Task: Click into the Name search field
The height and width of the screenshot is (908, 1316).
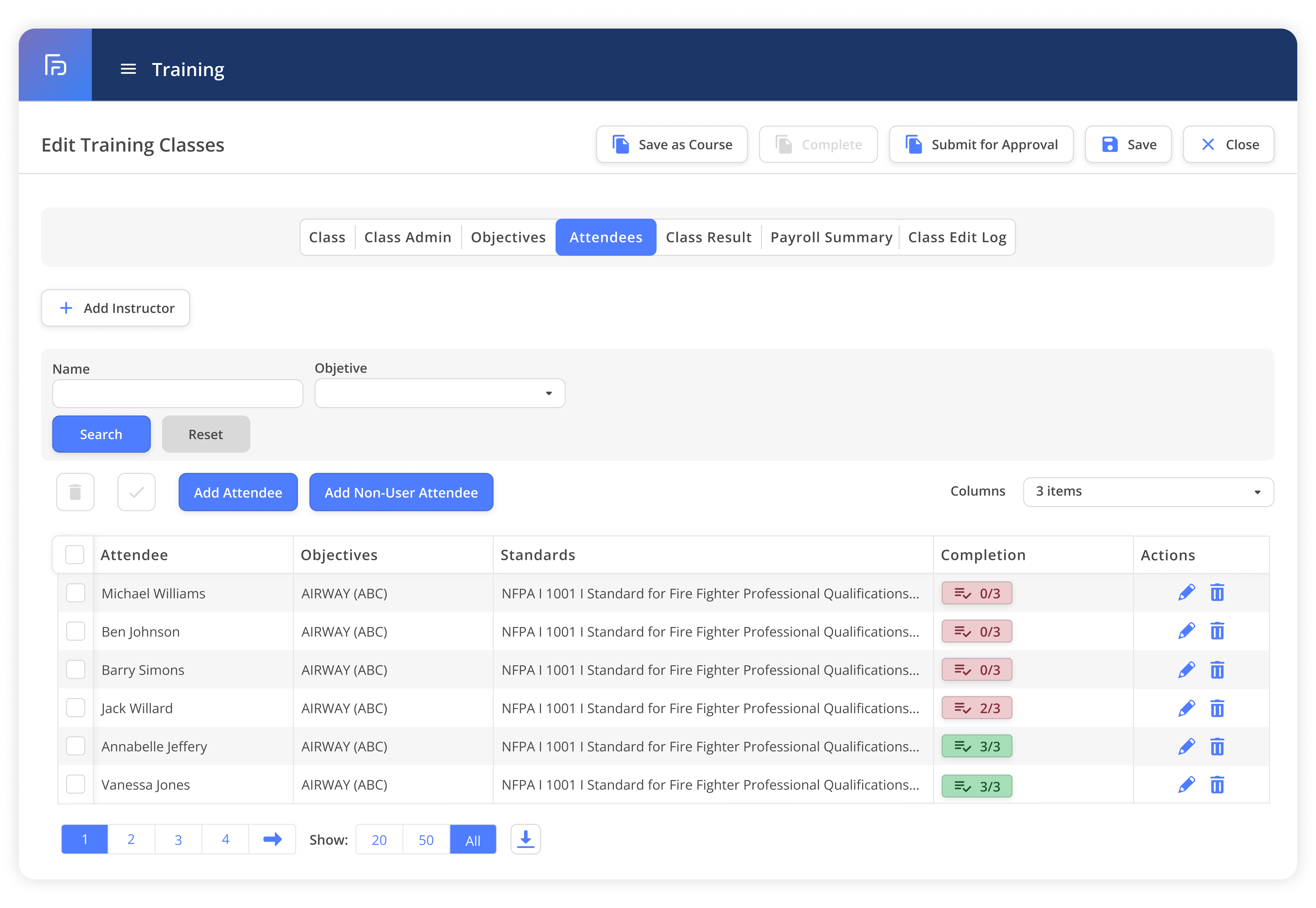Action: [x=178, y=394]
